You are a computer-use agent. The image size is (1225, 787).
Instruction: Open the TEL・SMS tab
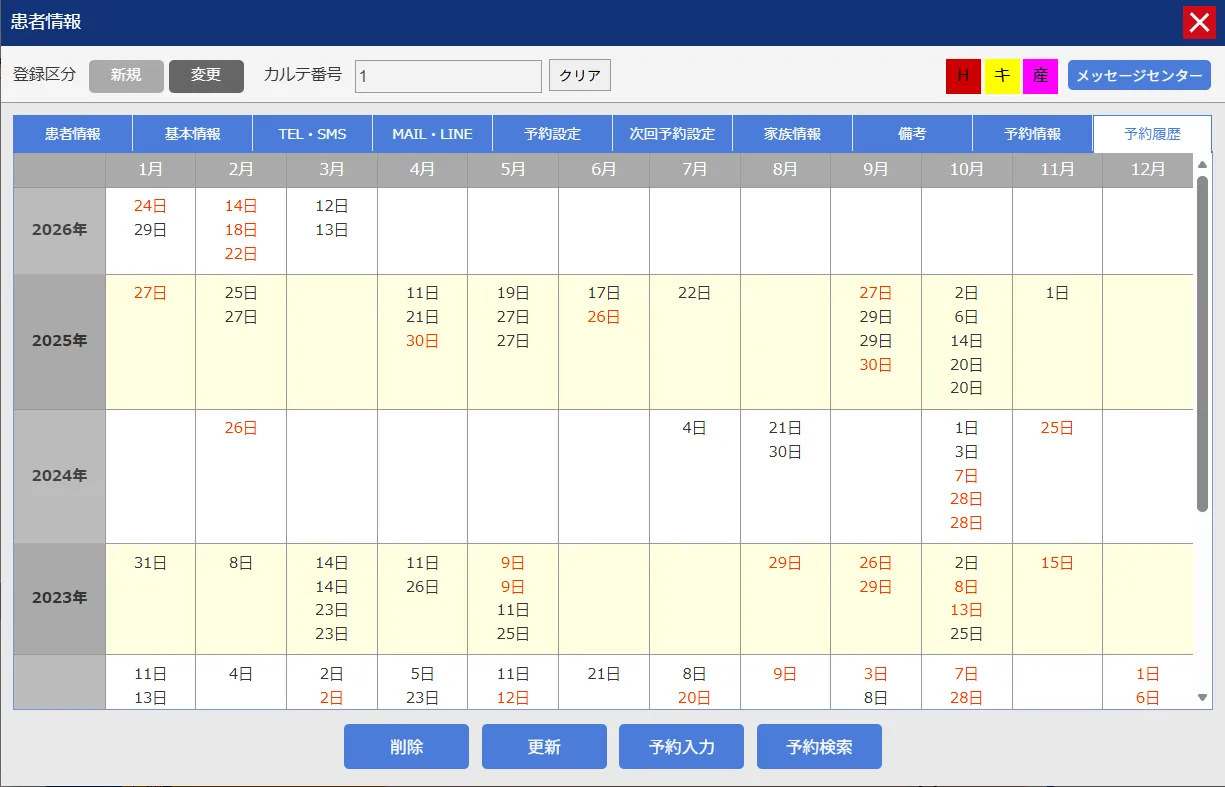pyautogui.click(x=312, y=134)
